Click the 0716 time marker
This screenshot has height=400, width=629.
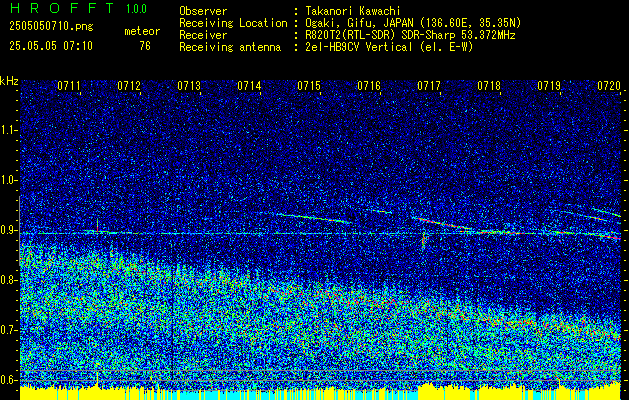[369, 85]
